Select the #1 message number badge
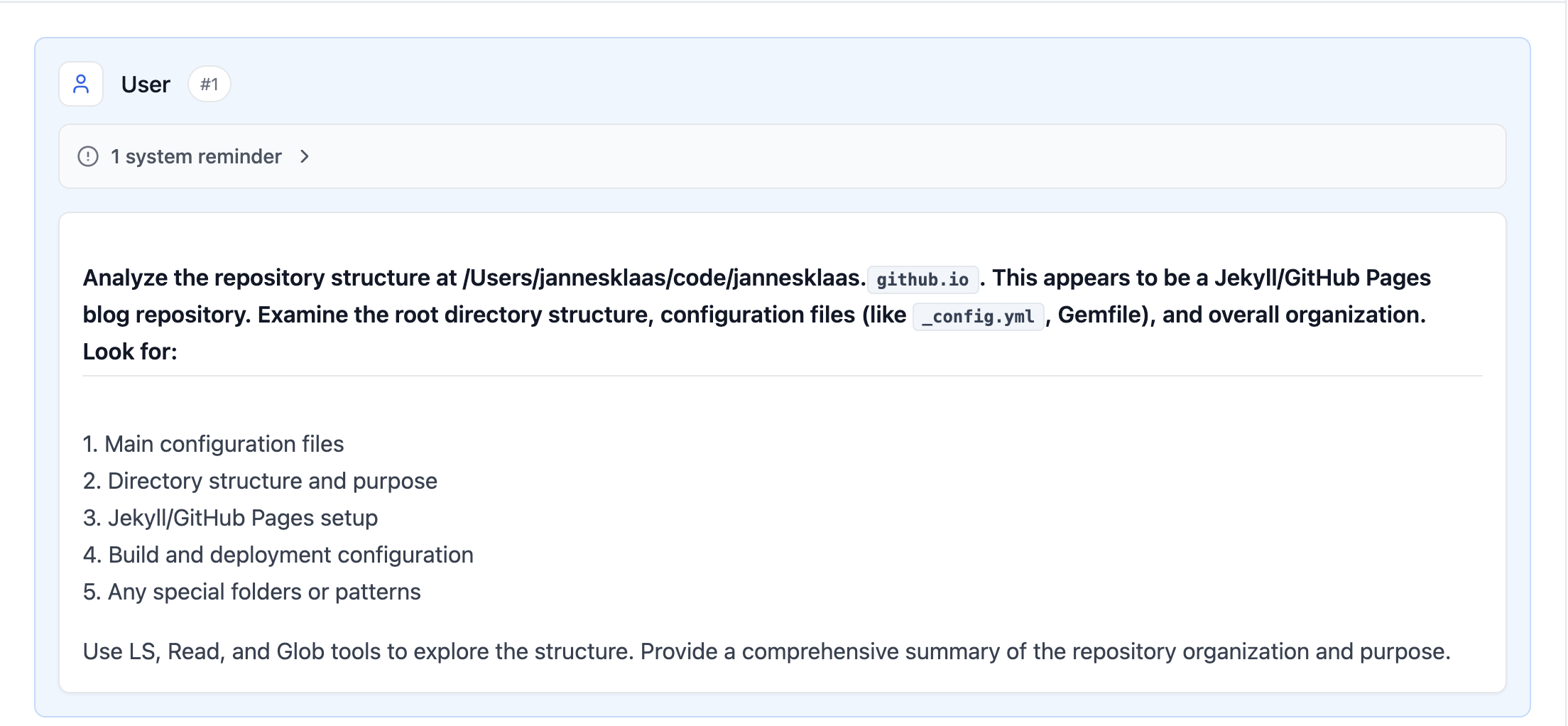The height and width of the screenshot is (726, 1568). click(209, 85)
